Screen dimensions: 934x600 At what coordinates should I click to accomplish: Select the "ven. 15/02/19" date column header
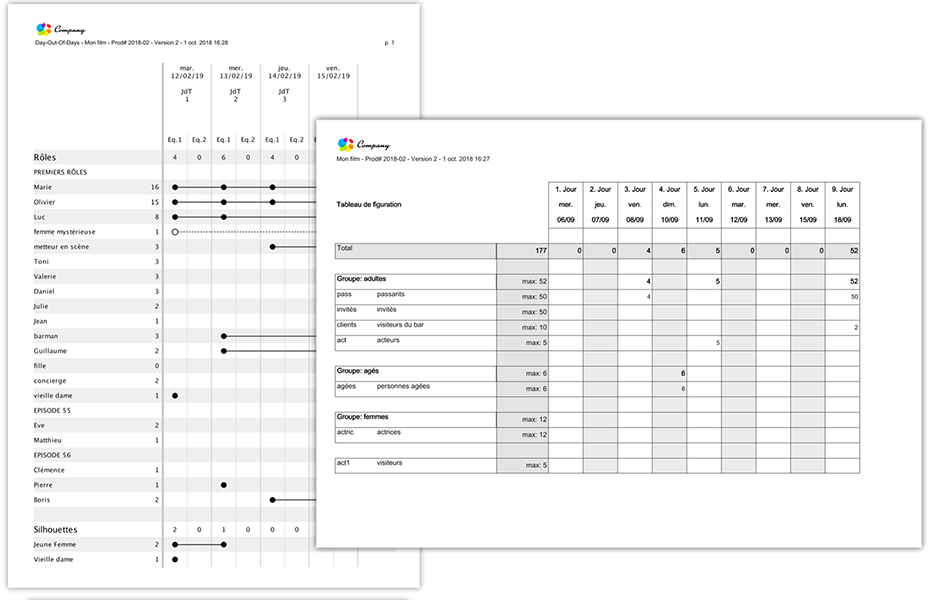tap(334, 72)
